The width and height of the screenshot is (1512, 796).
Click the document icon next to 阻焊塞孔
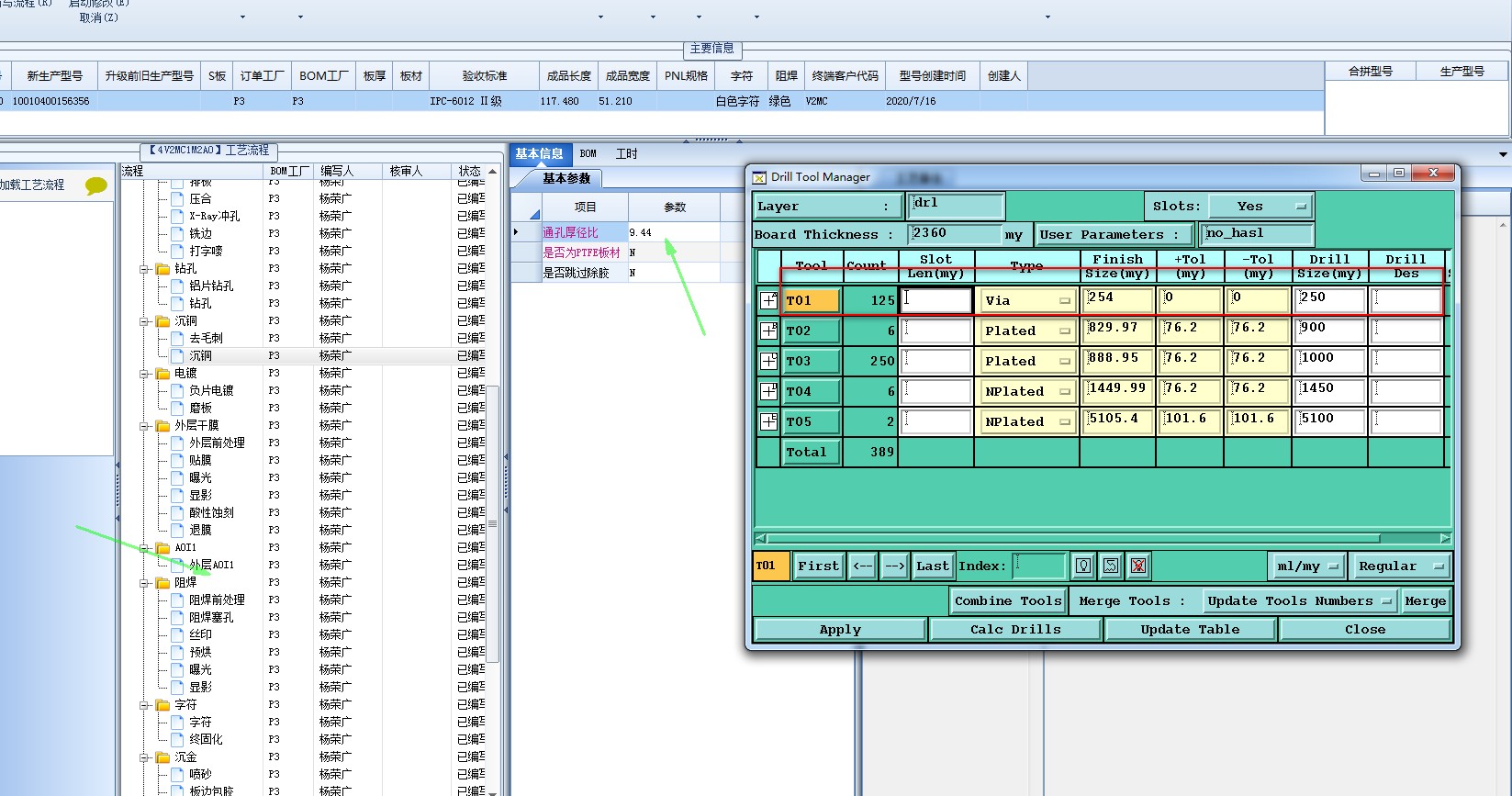click(177, 617)
